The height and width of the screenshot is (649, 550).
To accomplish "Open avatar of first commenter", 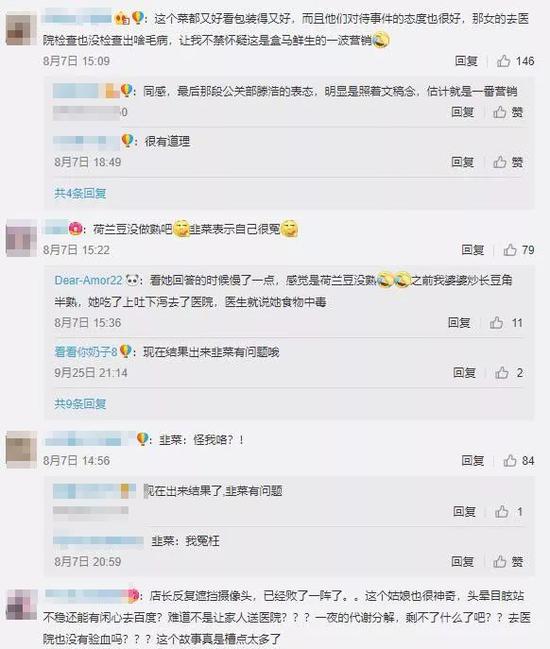I will [21, 29].
